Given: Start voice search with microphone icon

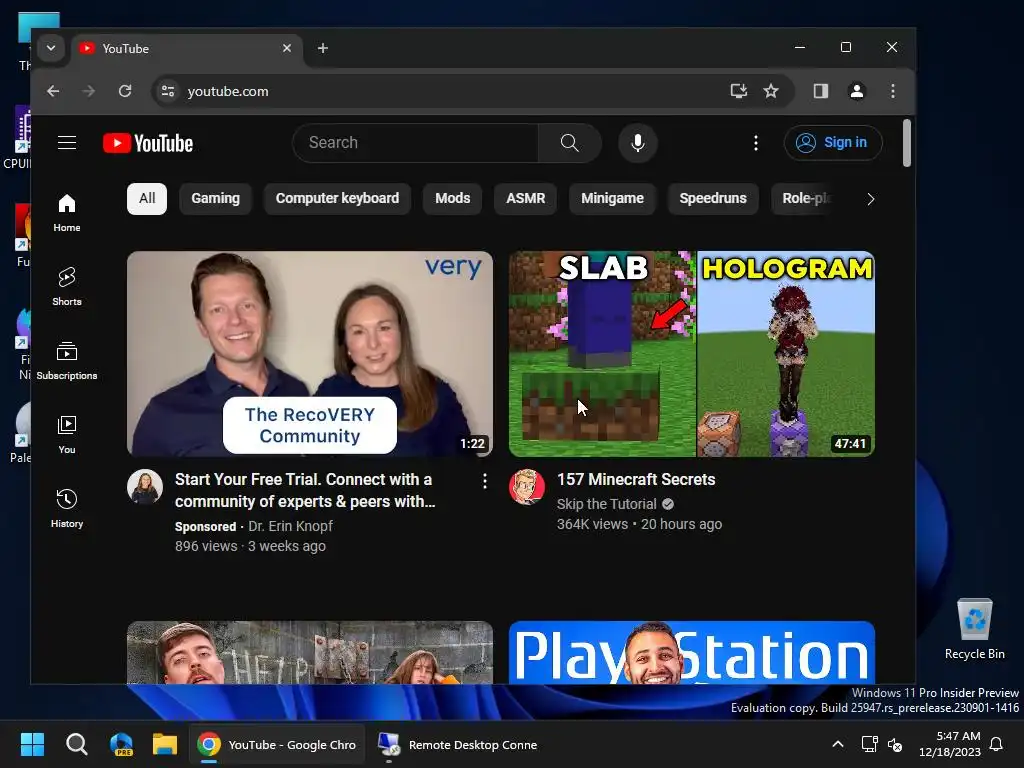Looking at the screenshot, I should click(638, 142).
